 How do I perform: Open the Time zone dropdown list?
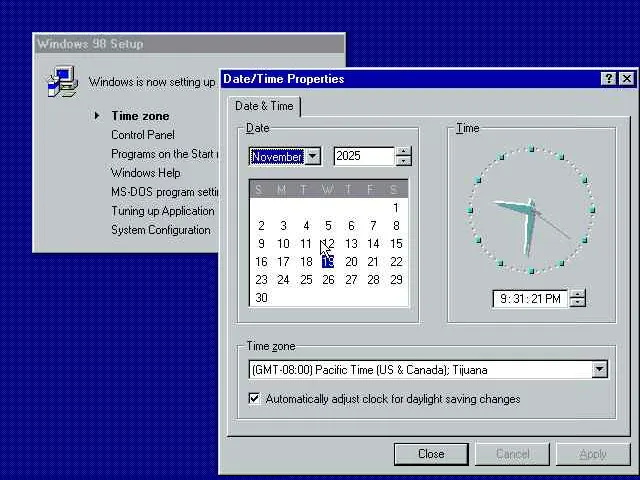[x=599, y=369]
